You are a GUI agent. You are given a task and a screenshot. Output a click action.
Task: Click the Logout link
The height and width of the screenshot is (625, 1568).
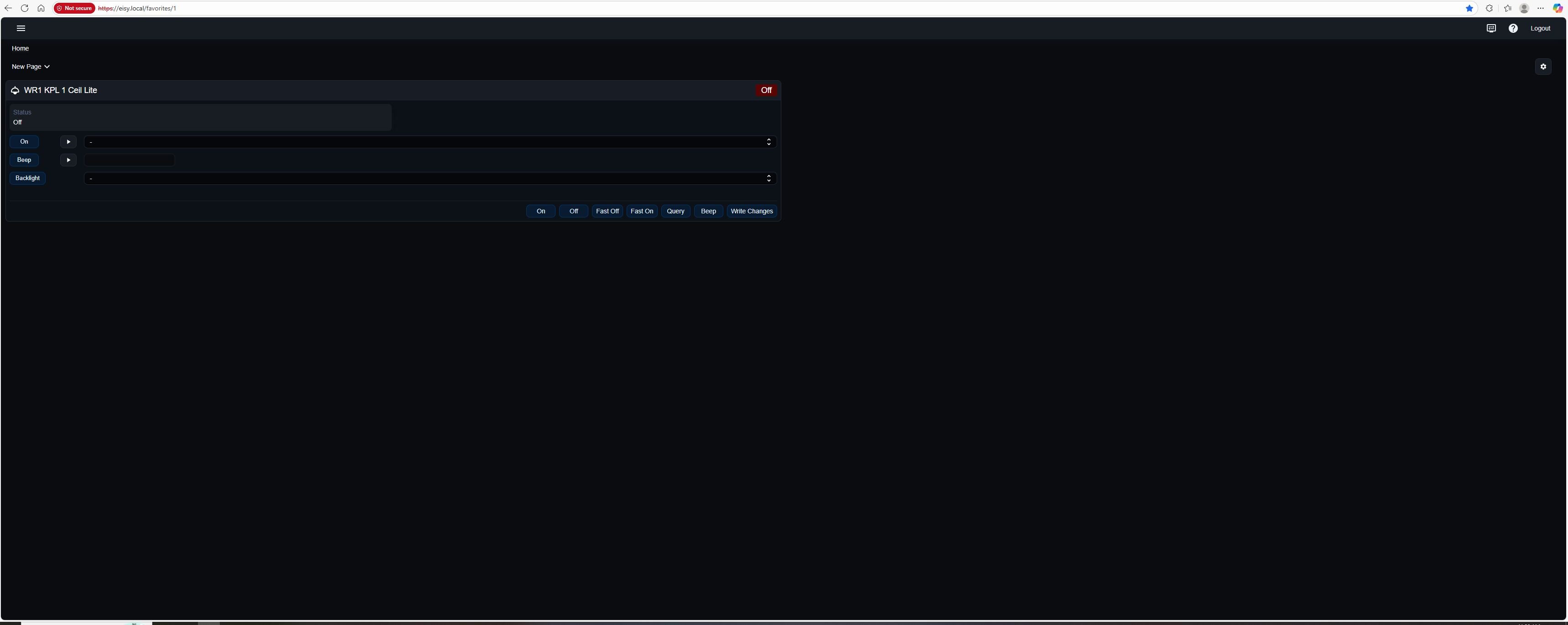pyautogui.click(x=1540, y=29)
